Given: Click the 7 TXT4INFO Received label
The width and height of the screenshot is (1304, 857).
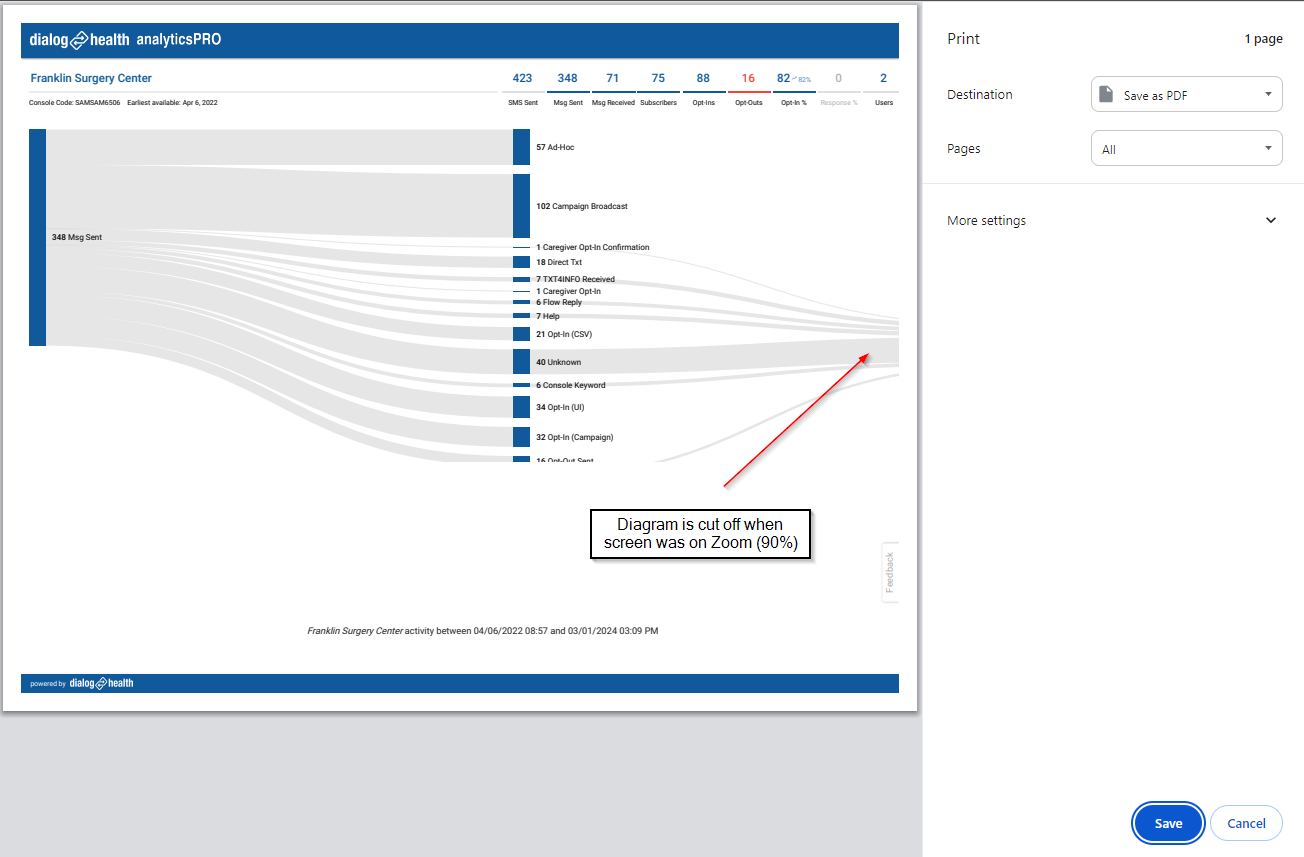Looking at the screenshot, I should pos(575,279).
